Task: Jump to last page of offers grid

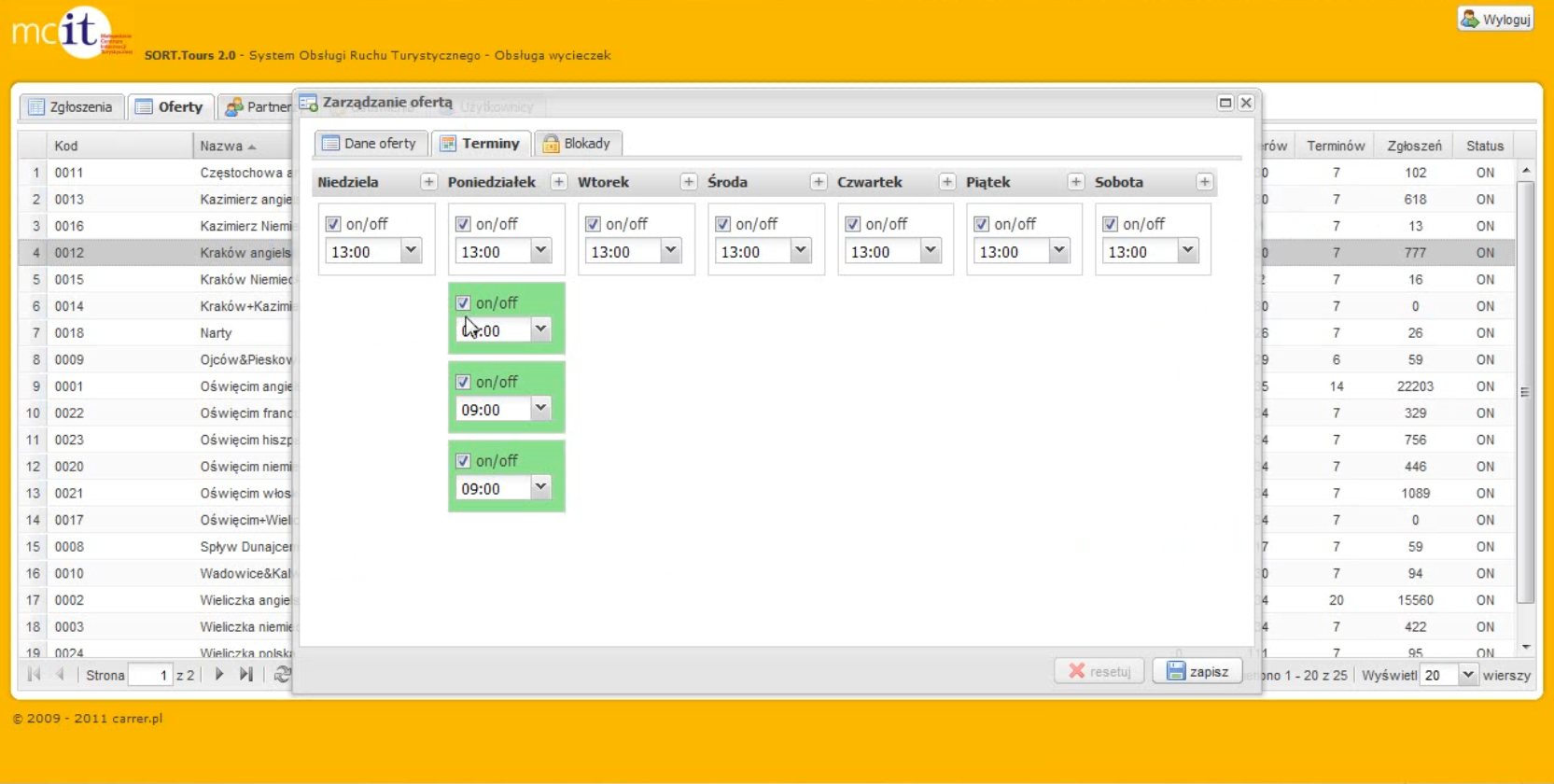Action: click(246, 674)
